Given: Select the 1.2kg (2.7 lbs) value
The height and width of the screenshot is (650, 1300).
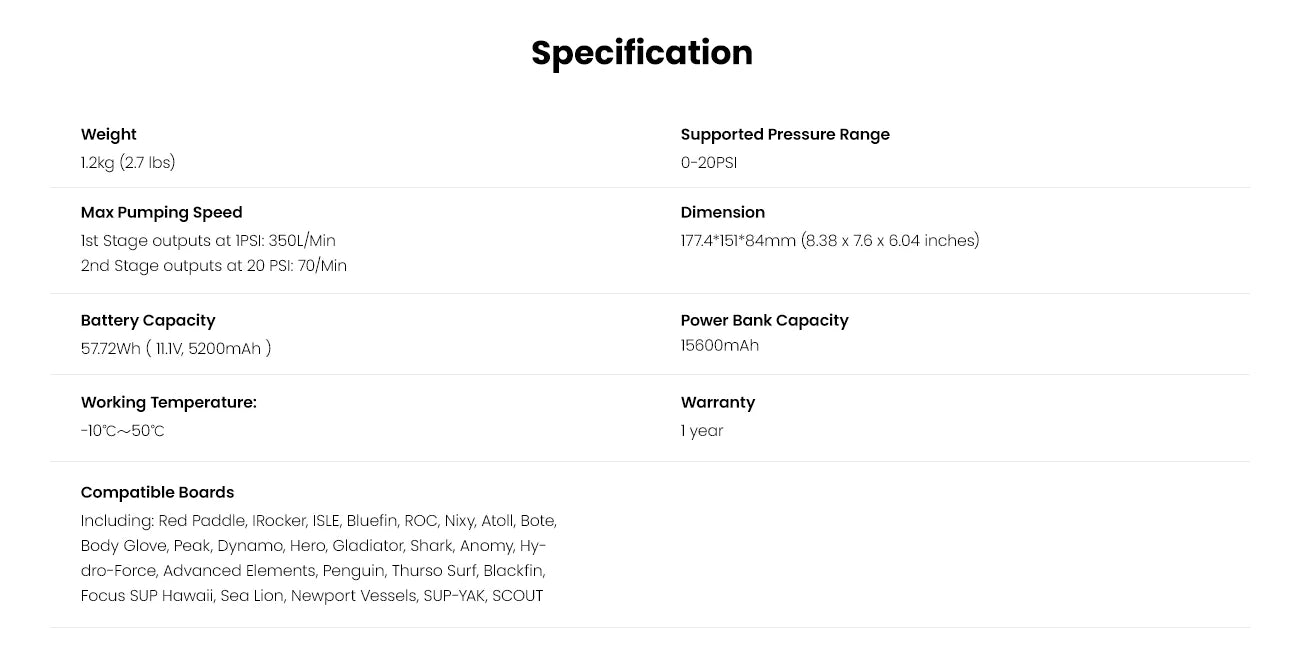Looking at the screenshot, I should point(128,162).
